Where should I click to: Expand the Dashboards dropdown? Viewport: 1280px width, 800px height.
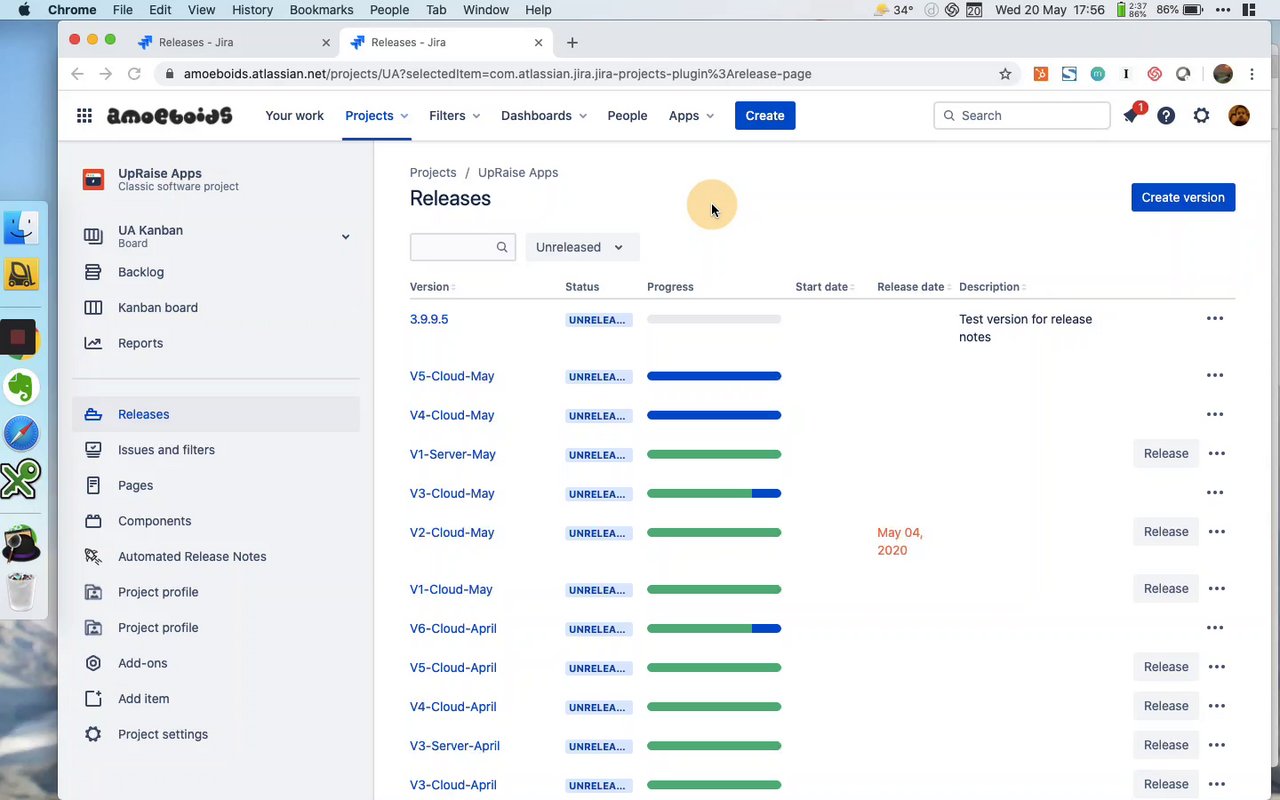tap(544, 116)
